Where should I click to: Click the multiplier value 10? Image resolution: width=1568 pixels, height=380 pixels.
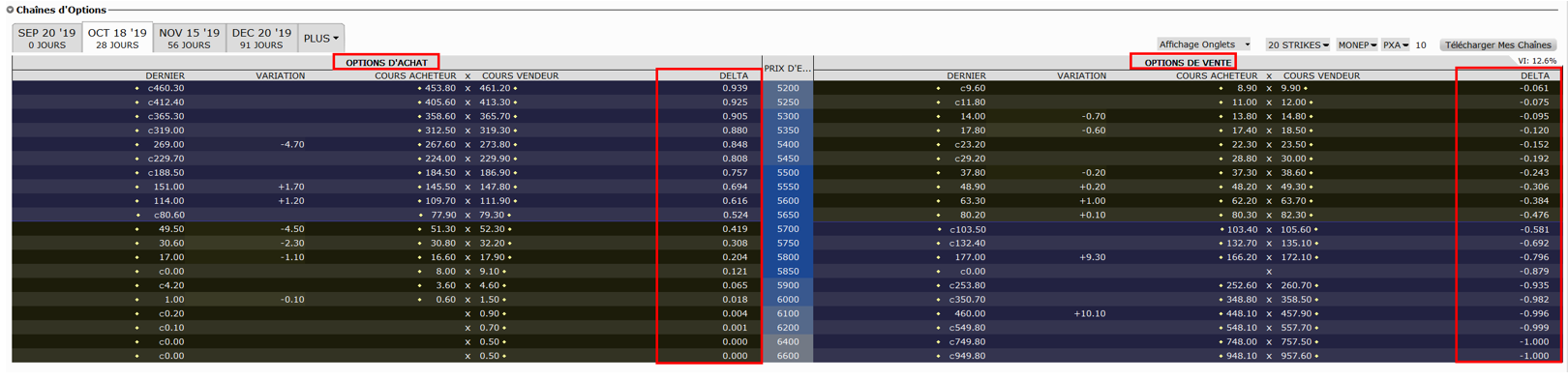[x=1421, y=44]
